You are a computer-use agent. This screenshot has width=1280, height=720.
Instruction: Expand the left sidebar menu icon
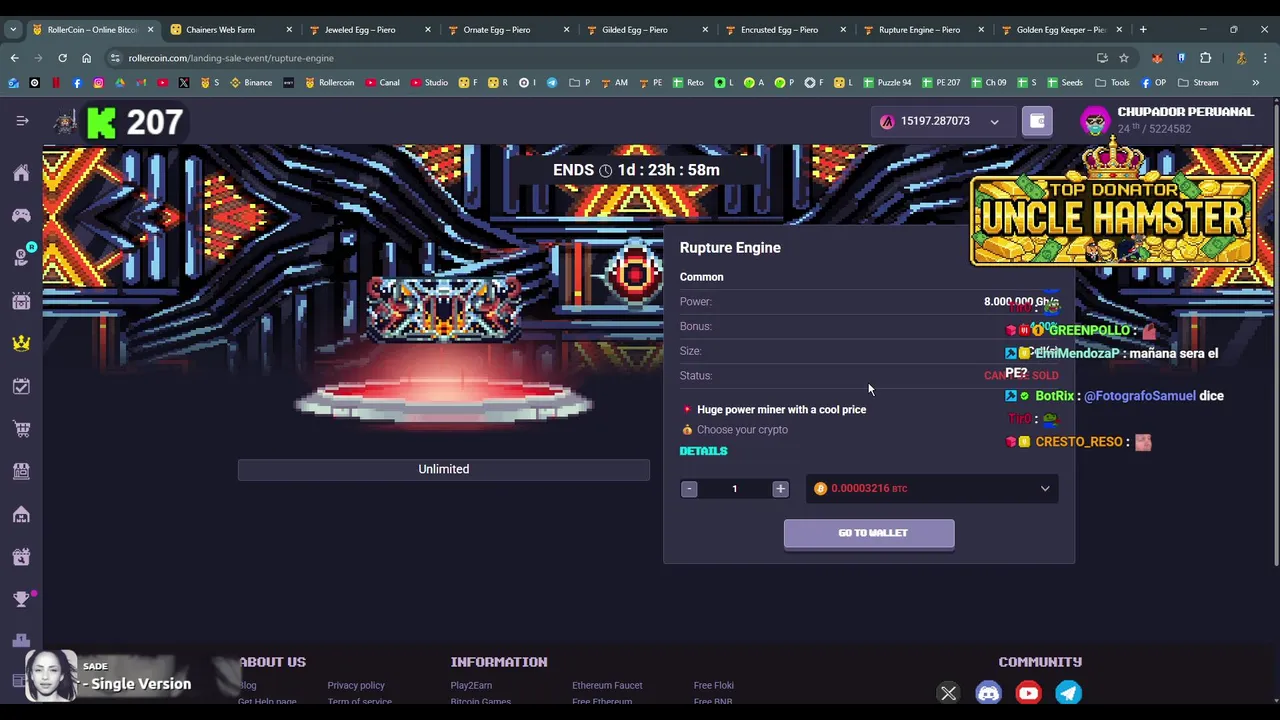tap(22, 121)
